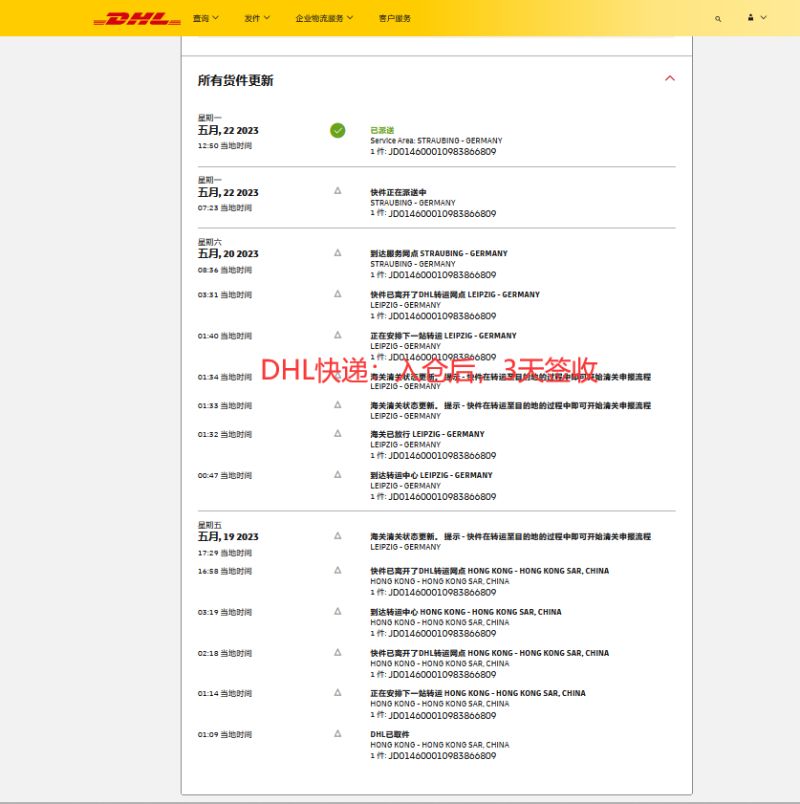Click 海关已放行 LEIPZIG - GERMANY text
Screen dimensions: 800x804
[427, 434]
